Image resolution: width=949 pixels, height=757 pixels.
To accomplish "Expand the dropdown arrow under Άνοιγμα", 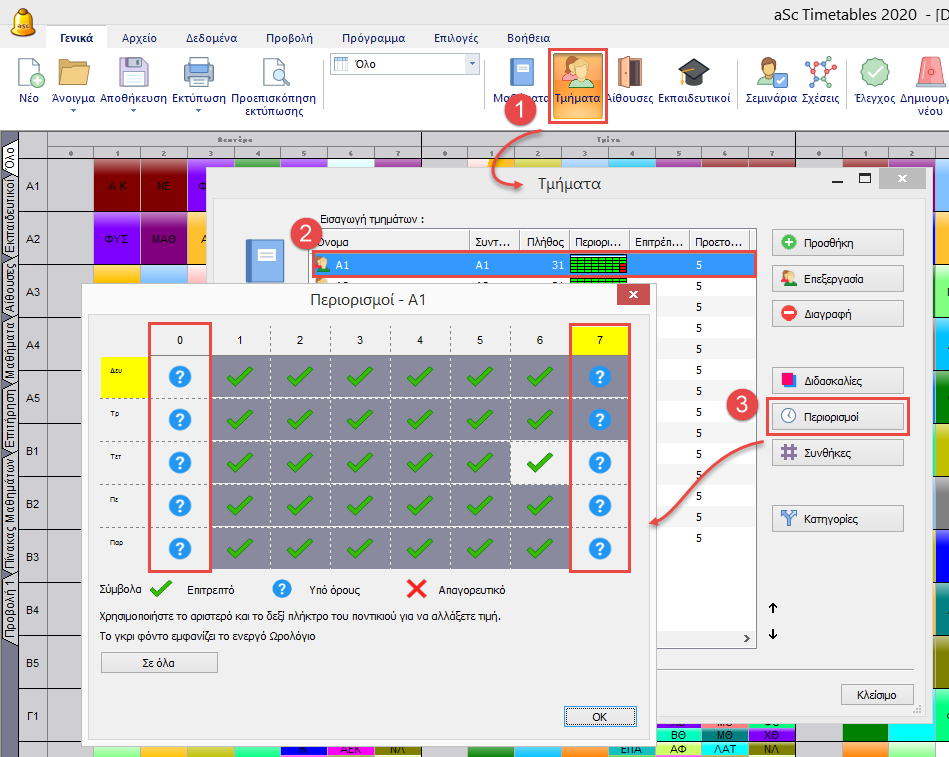I will 74,111.
